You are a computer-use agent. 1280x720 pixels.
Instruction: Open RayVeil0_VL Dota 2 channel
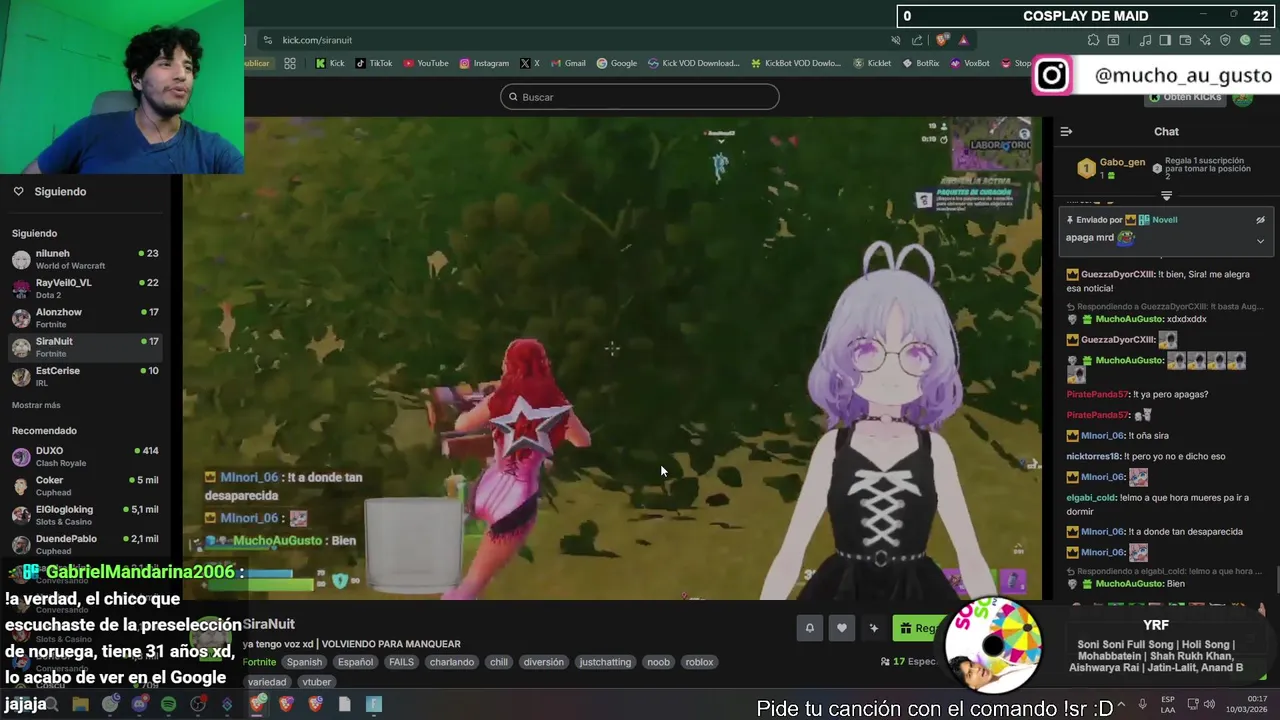point(85,288)
